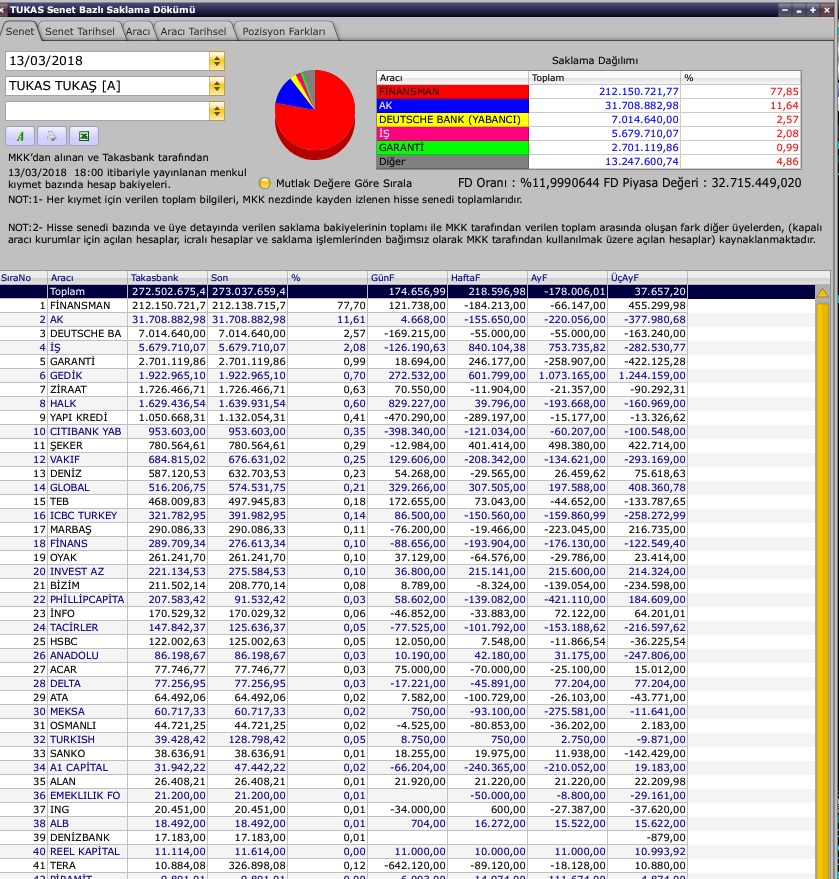The image size is (839, 879).
Task: Select the CITIBANK YAB row
Action: click(407, 432)
